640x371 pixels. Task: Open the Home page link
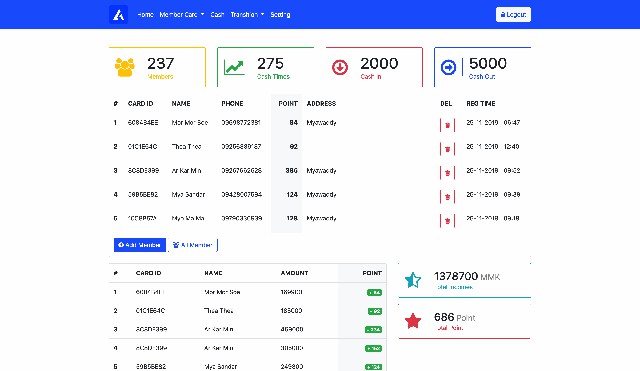pos(145,14)
